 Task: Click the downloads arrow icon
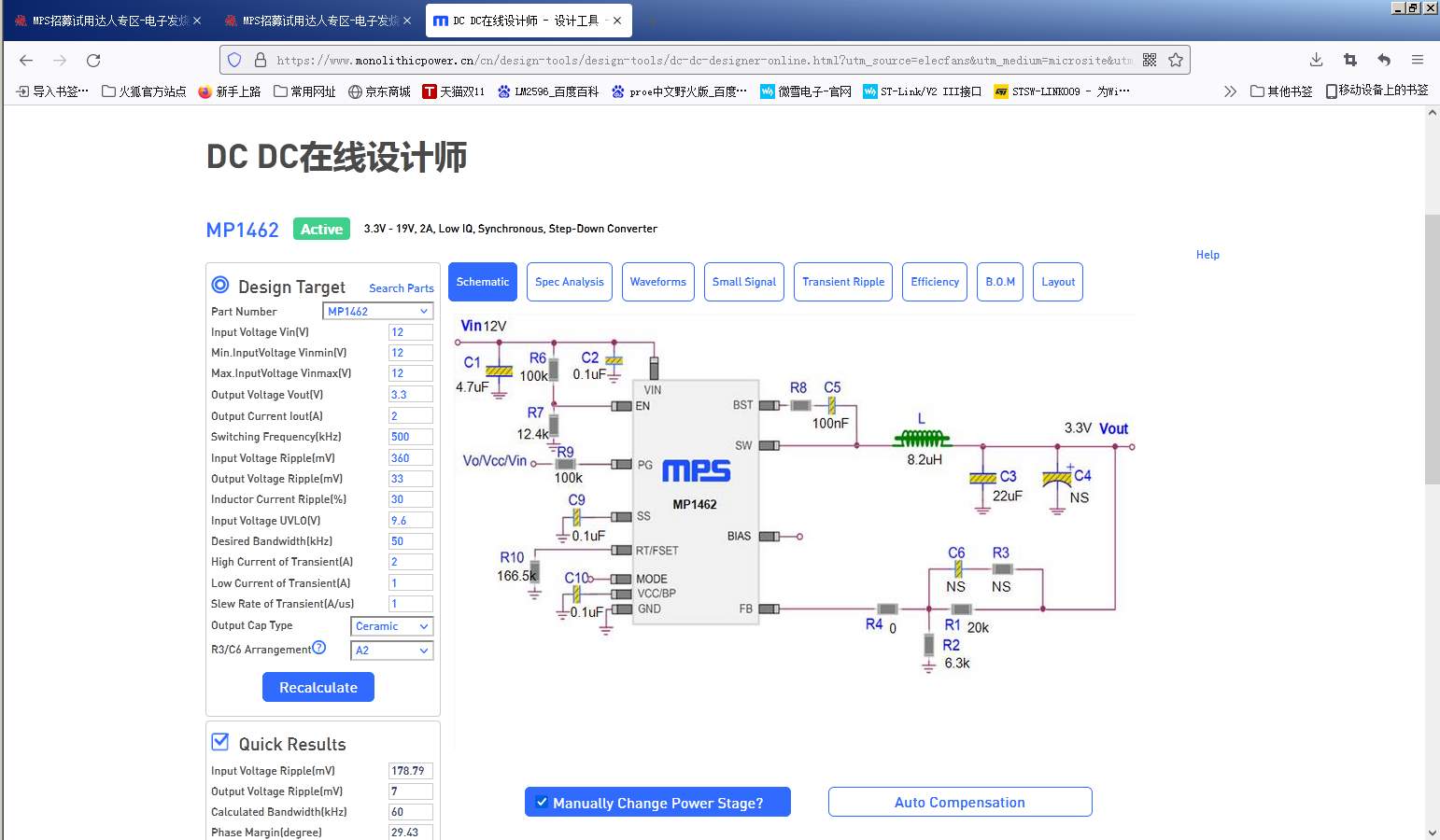click(1316, 59)
